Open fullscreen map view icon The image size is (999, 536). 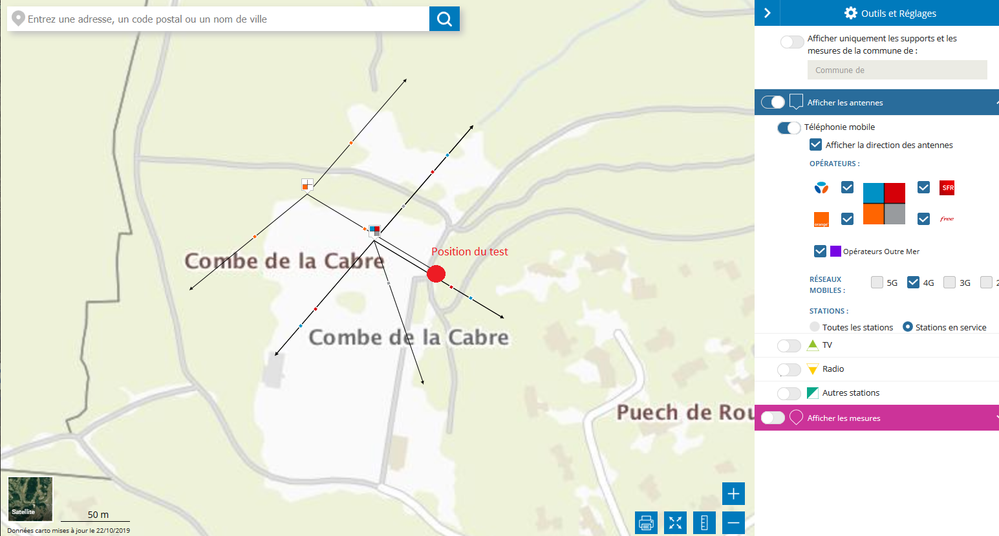click(x=675, y=523)
